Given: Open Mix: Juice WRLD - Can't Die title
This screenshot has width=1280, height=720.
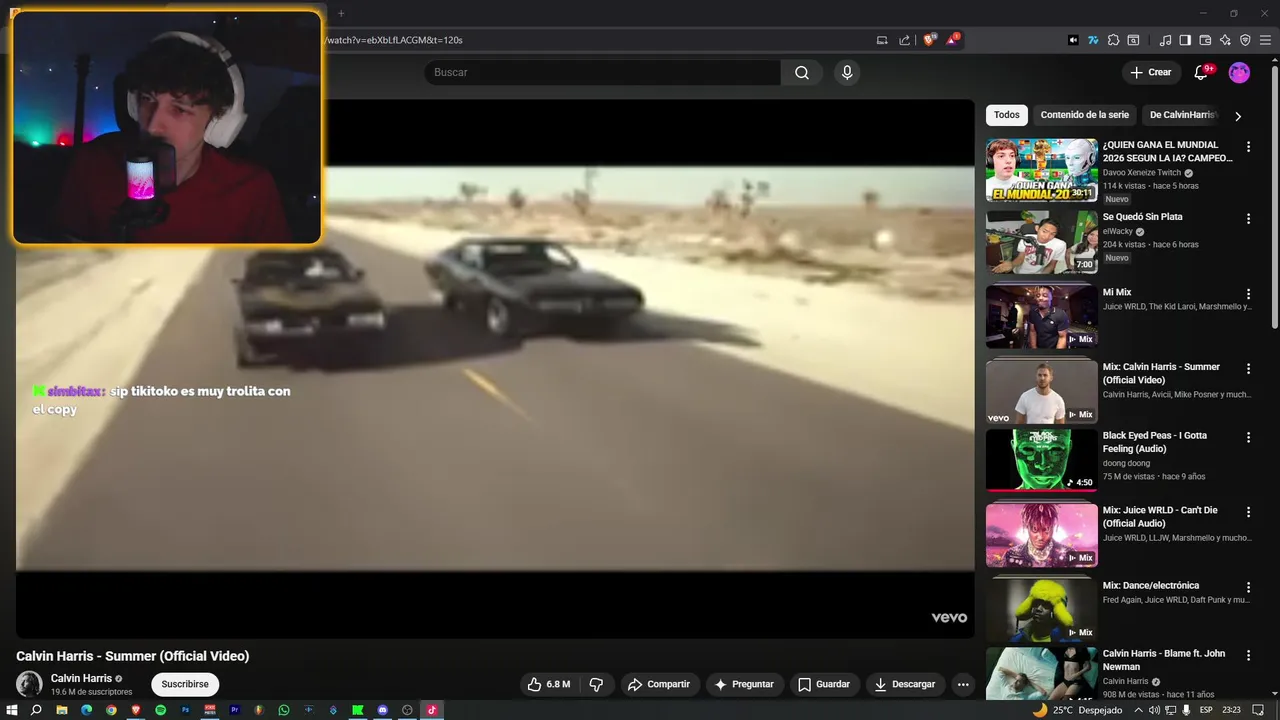Looking at the screenshot, I should (1160, 516).
